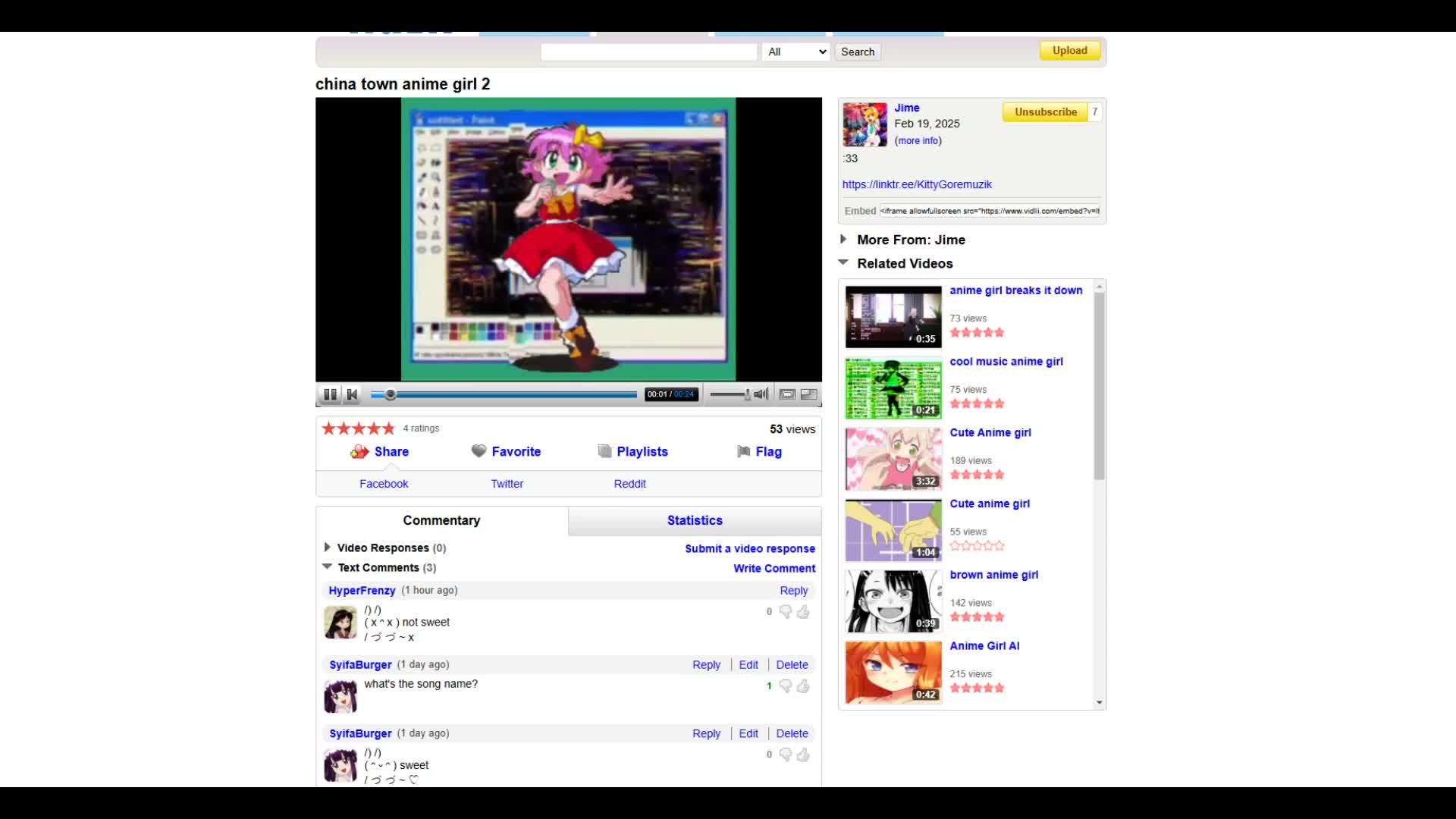Click the video progress bar handle
Viewport: 1456px width, 819px height.
pyautogui.click(x=391, y=394)
